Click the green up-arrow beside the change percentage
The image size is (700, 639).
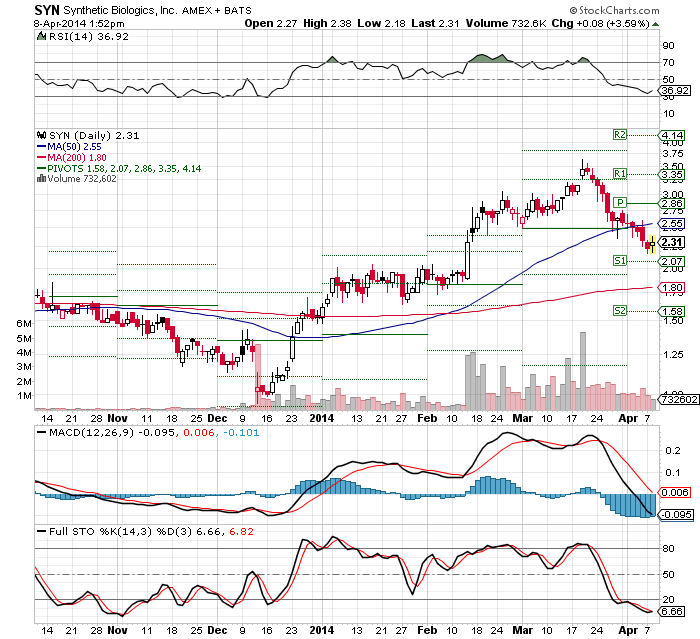tap(655, 24)
